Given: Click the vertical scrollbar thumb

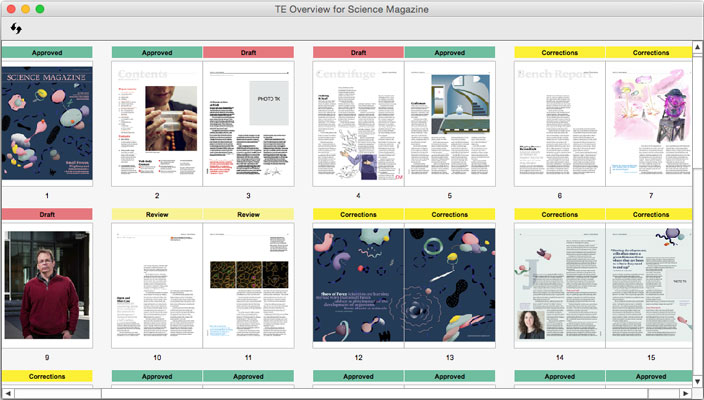Looking at the screenshot, I should pyautogui.click(x=697, y=111).
